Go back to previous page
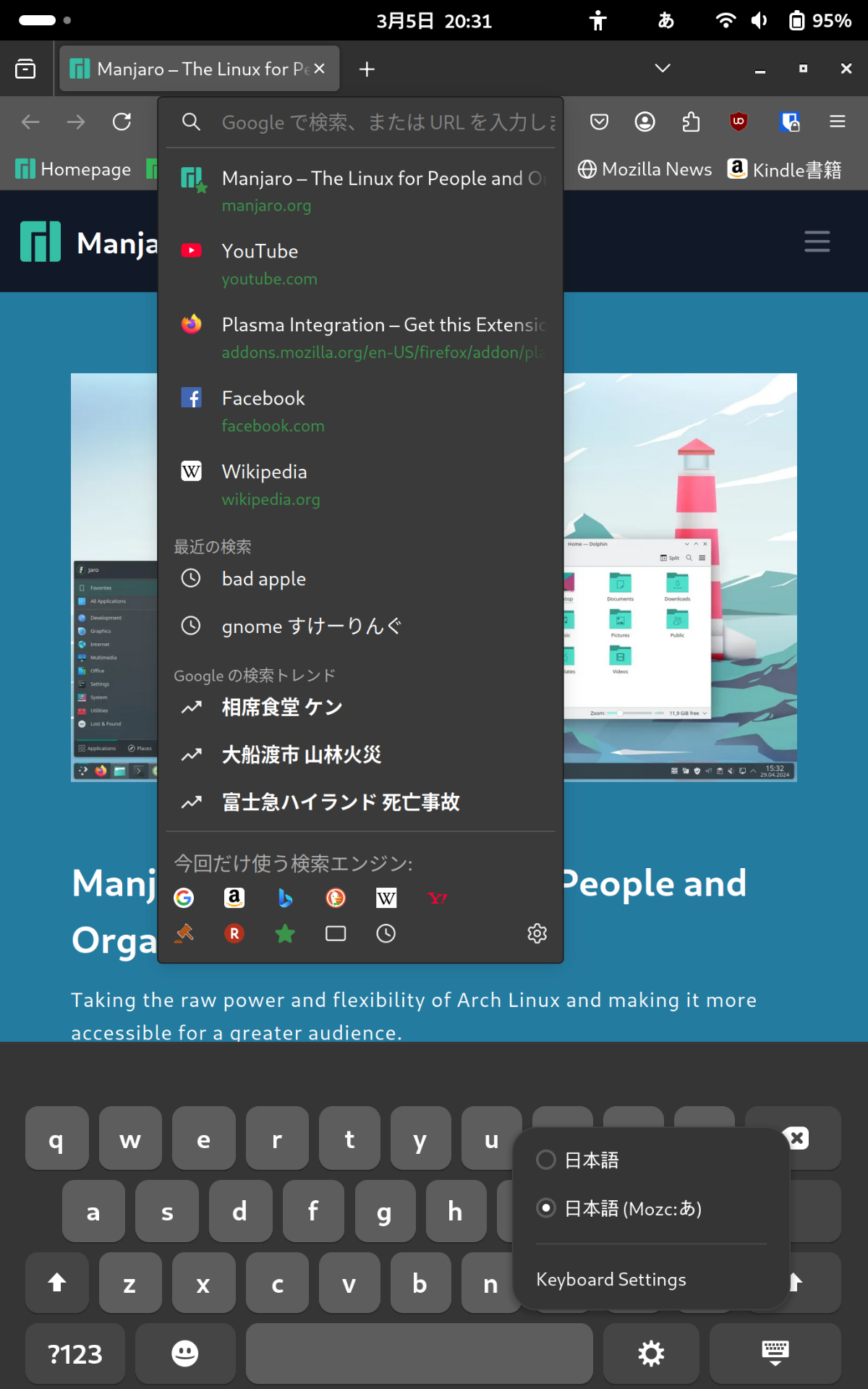The height and width of the screenshot is (1389, 868). click(30, 122)
